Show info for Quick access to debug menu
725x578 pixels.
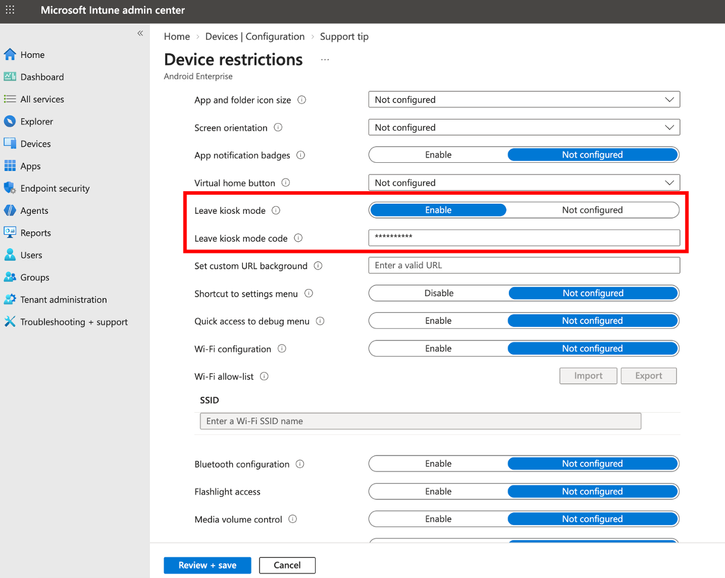click(x=320, y=321)
